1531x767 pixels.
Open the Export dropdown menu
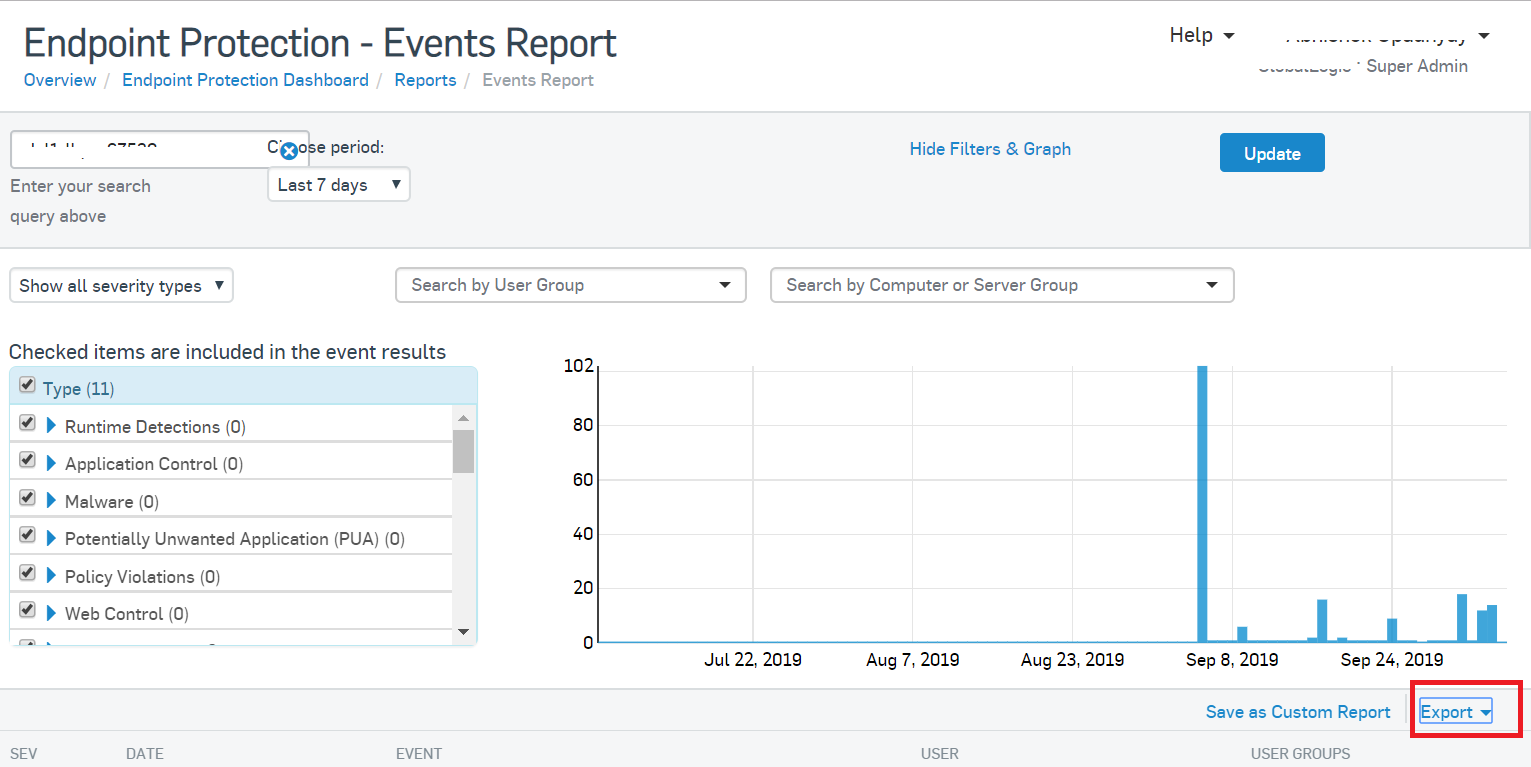(x=1455, y=712)
